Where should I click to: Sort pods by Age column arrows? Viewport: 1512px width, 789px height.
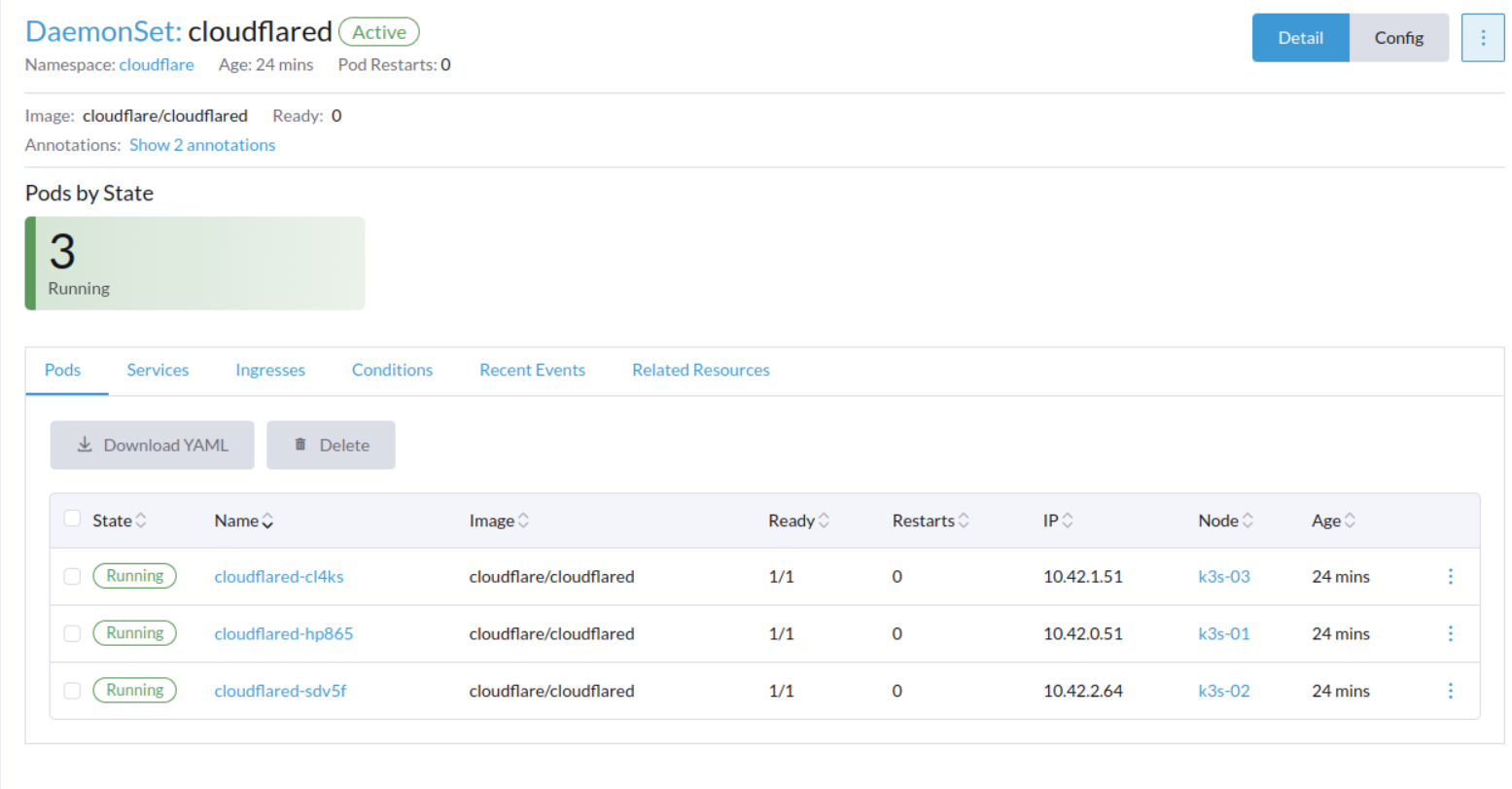click(x=1350, y=520)
